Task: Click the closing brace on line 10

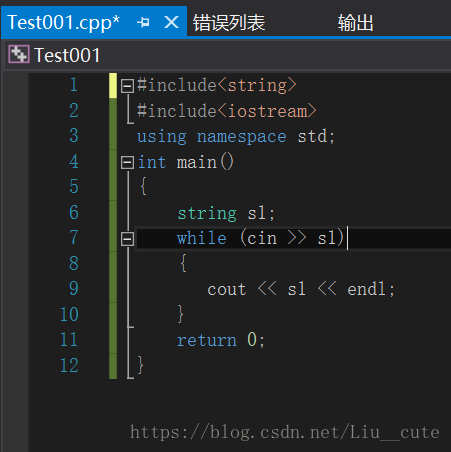Action: (180, 314)
